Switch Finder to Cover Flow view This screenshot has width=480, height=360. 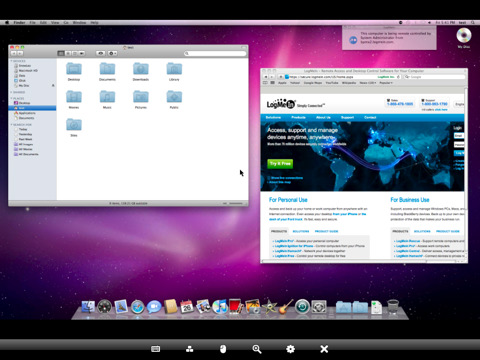(82, 53)
